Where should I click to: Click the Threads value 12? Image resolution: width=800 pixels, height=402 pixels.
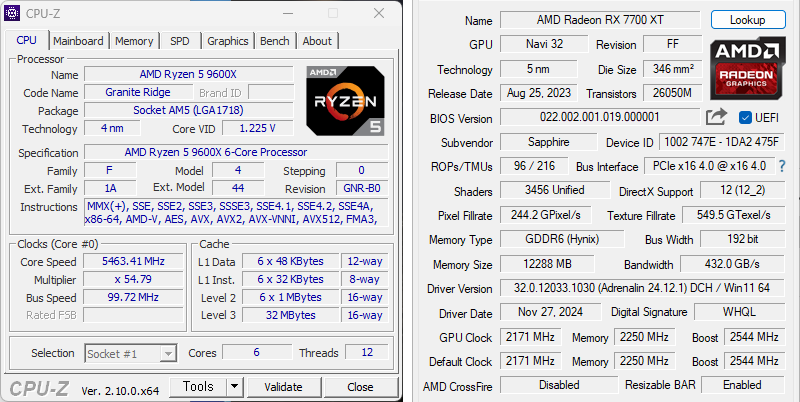click(367, 352)
